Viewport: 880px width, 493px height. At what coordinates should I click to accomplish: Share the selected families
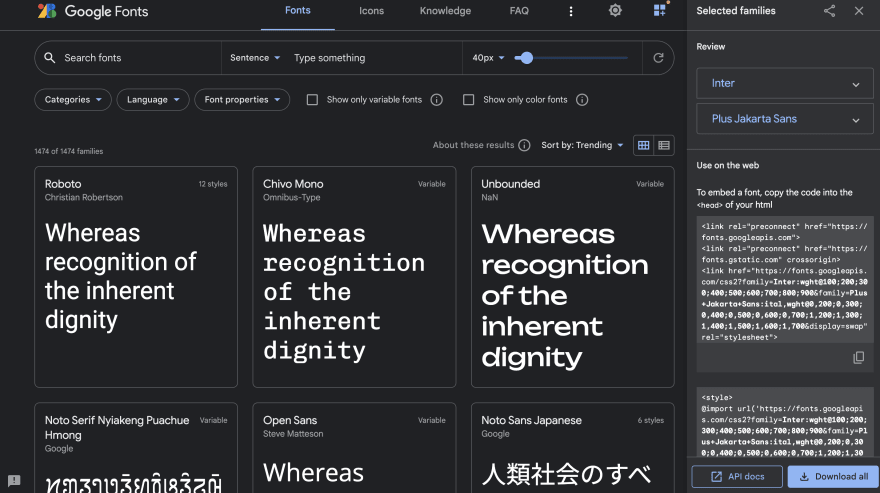point(829,11)
